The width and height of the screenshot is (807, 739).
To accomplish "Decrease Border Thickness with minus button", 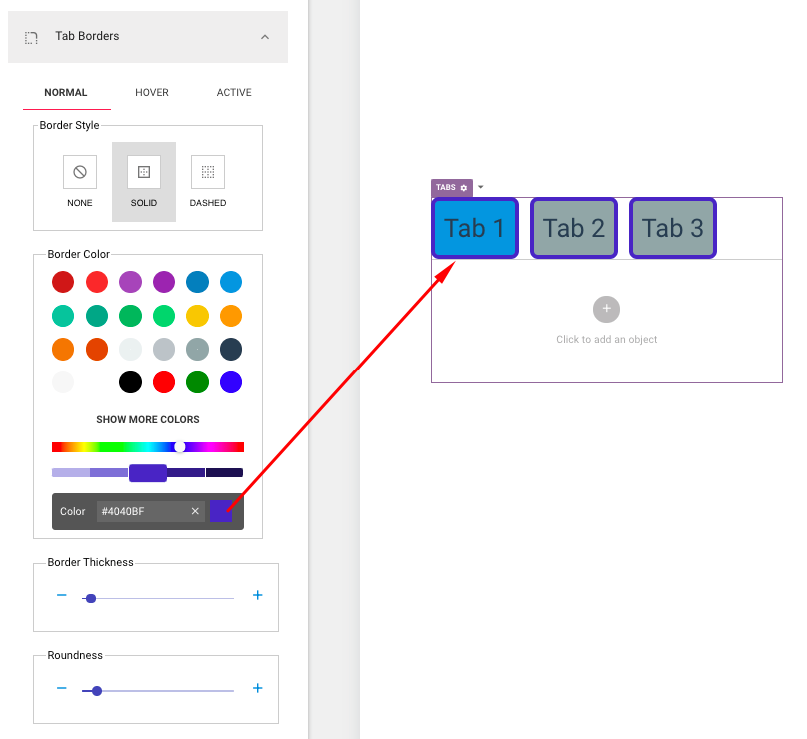I will 62,595.
